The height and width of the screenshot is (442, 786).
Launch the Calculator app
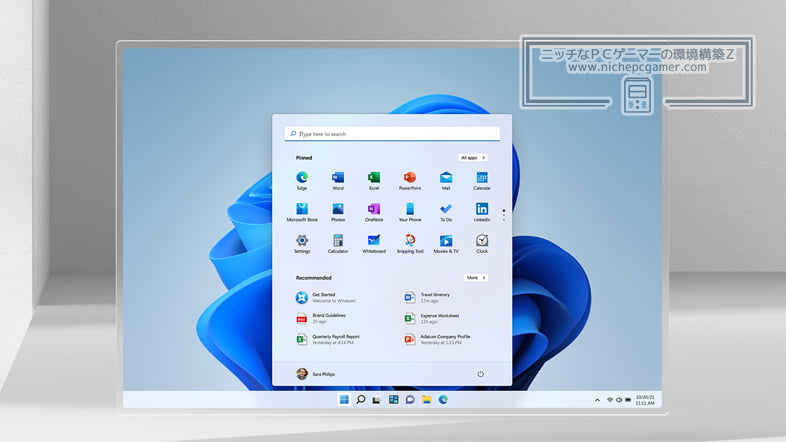tap(338, 244)
